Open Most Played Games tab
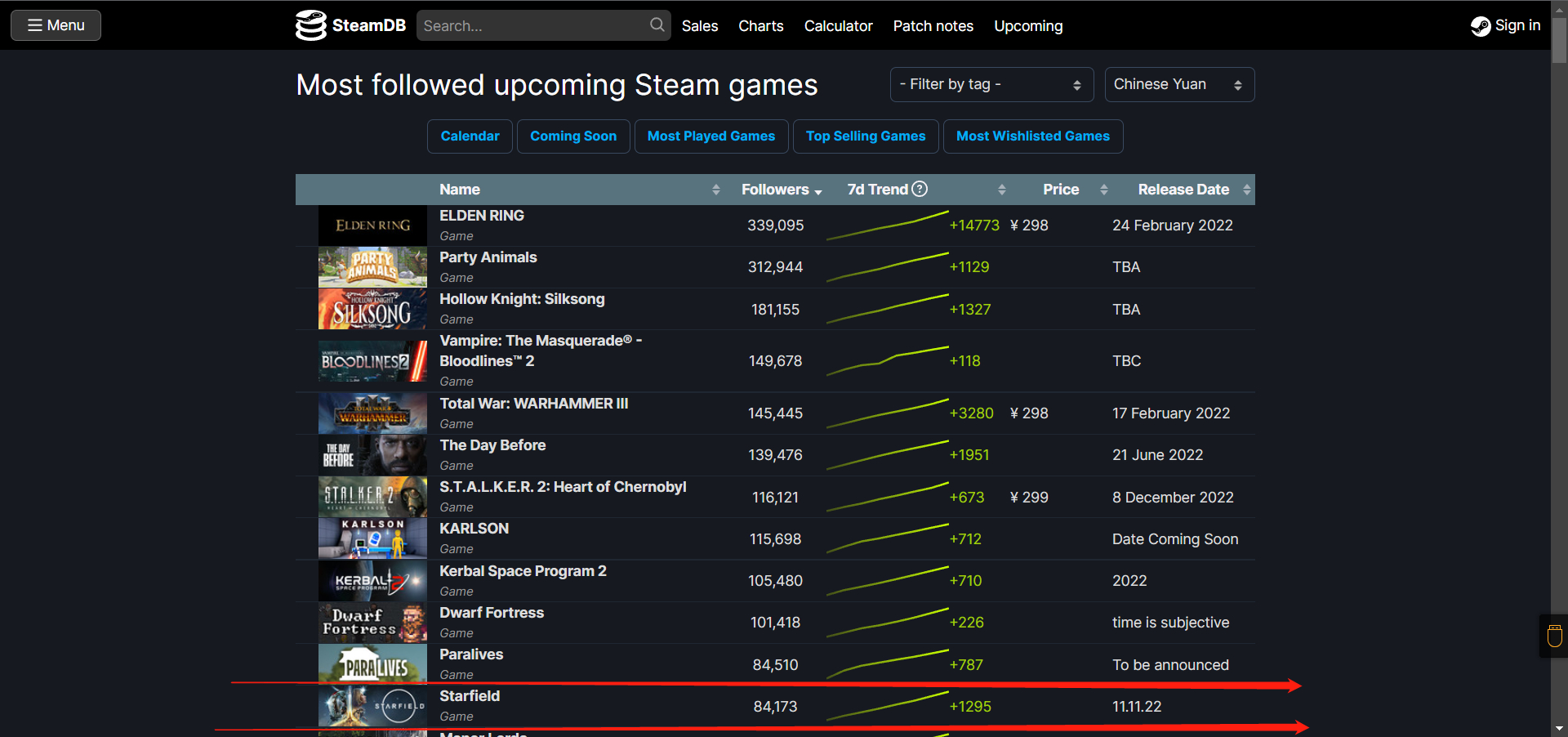 pyautogui.click(x=711, y=136)
